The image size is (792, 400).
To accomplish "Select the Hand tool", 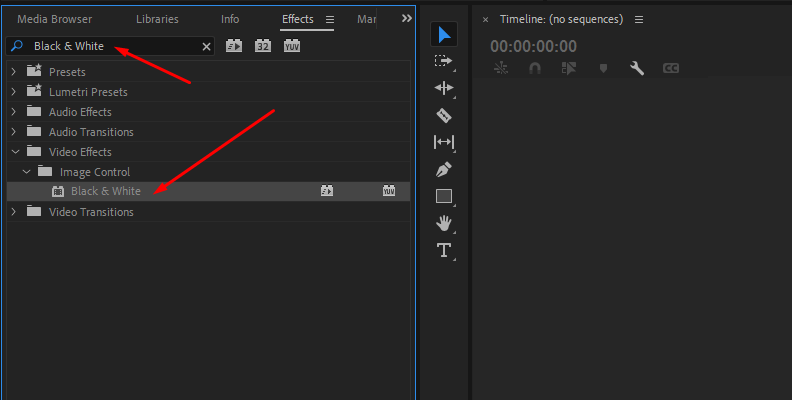I will pos(444,223).
